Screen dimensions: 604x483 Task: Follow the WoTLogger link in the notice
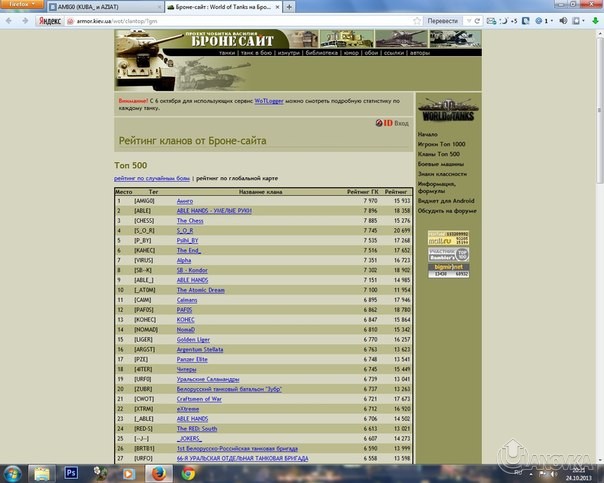point(269,101)
